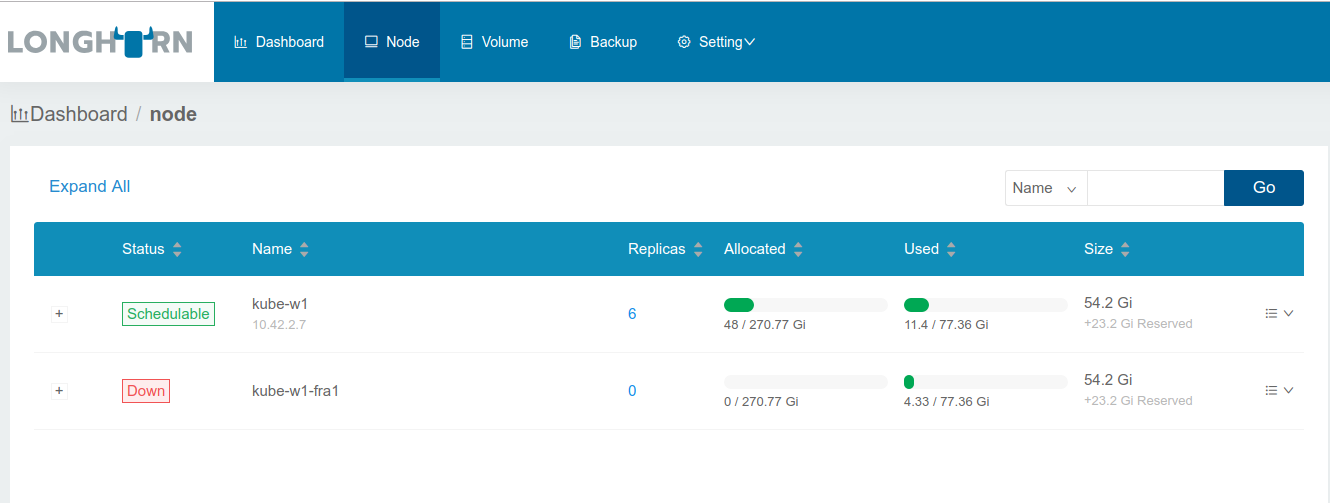Click kube-w1-fra1 replica count 0
Image resolution: width=1330 pixels, height=503 pixels.
632,391
